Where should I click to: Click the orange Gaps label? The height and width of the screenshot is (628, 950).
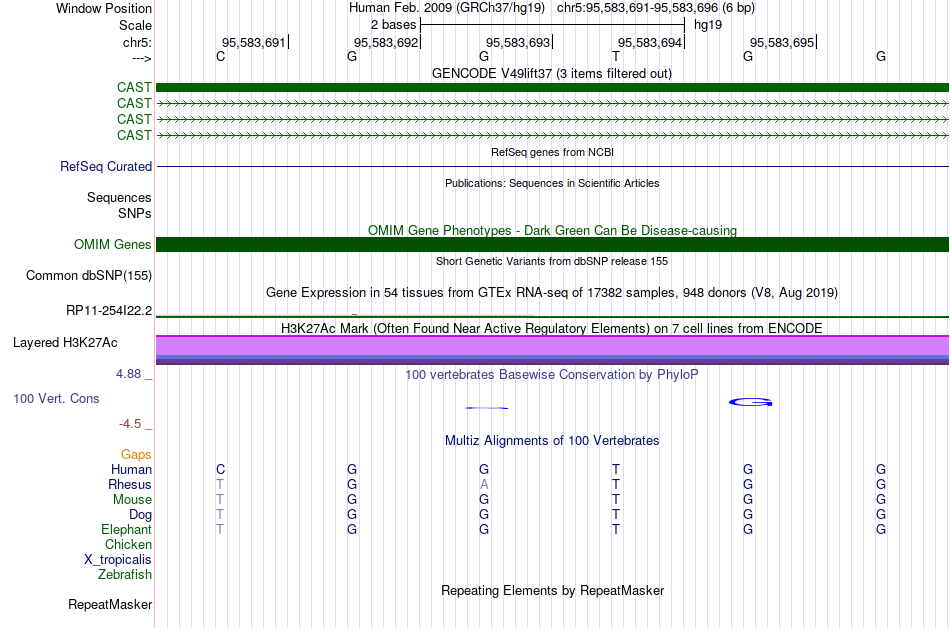[x=136, y=455]
